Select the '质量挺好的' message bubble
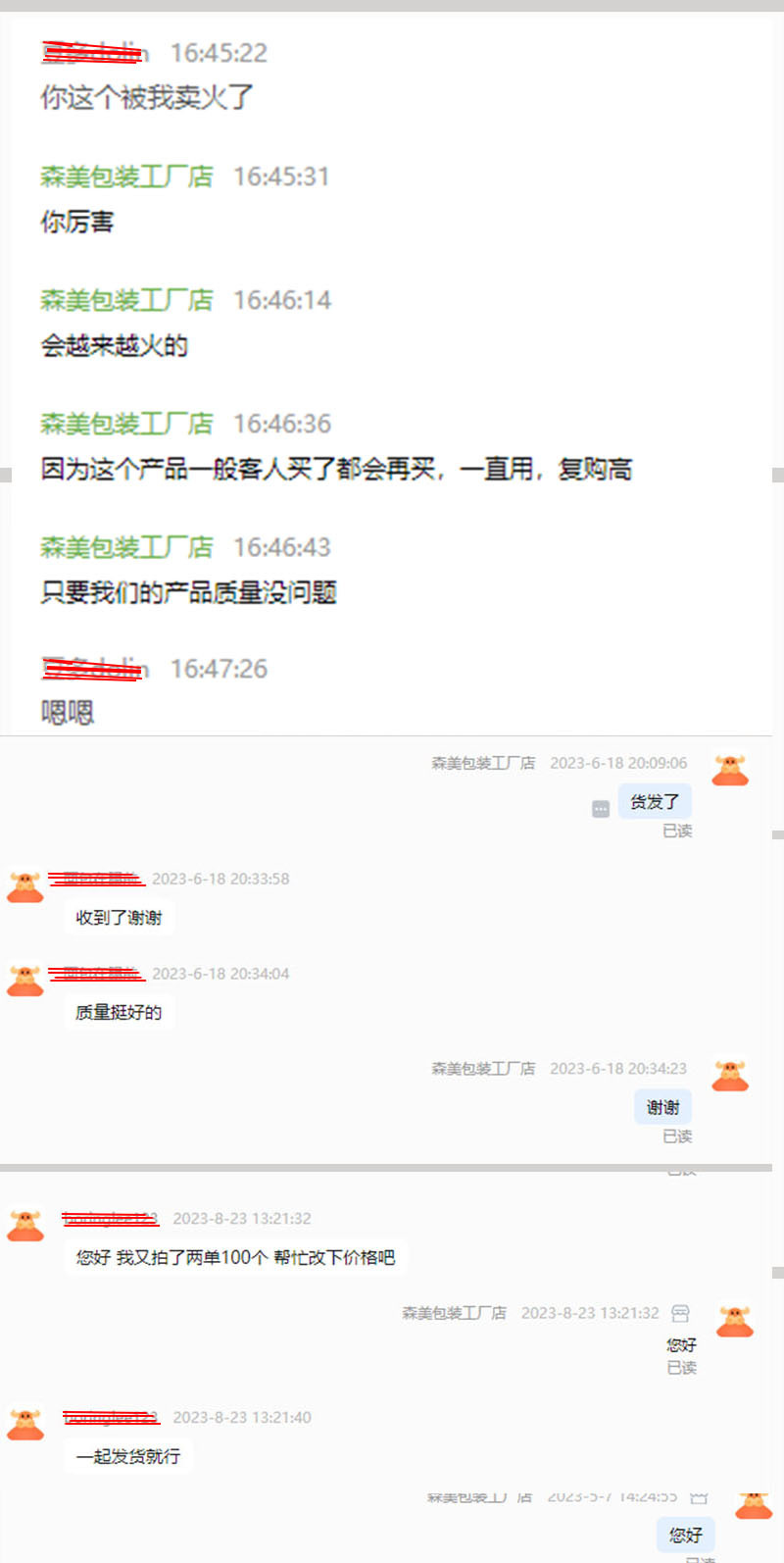Viewport: 784px width, 1563px height. coord(119,1012)
